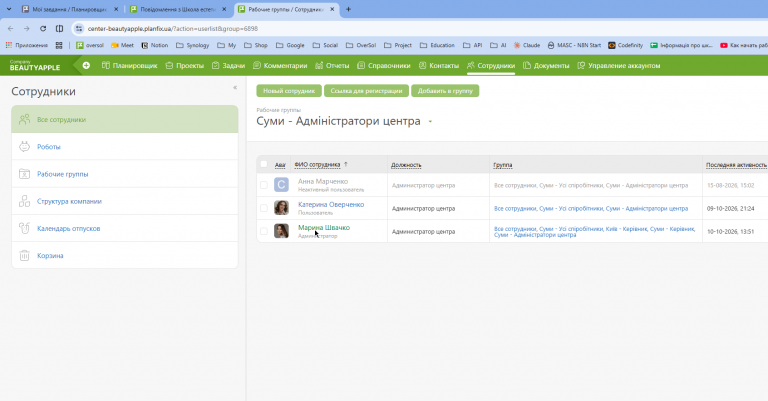Image resolution: width=768 pixels, height=401 pixels.
Task: Sort by ФИО сотрудника column
Action: point(317,165)
